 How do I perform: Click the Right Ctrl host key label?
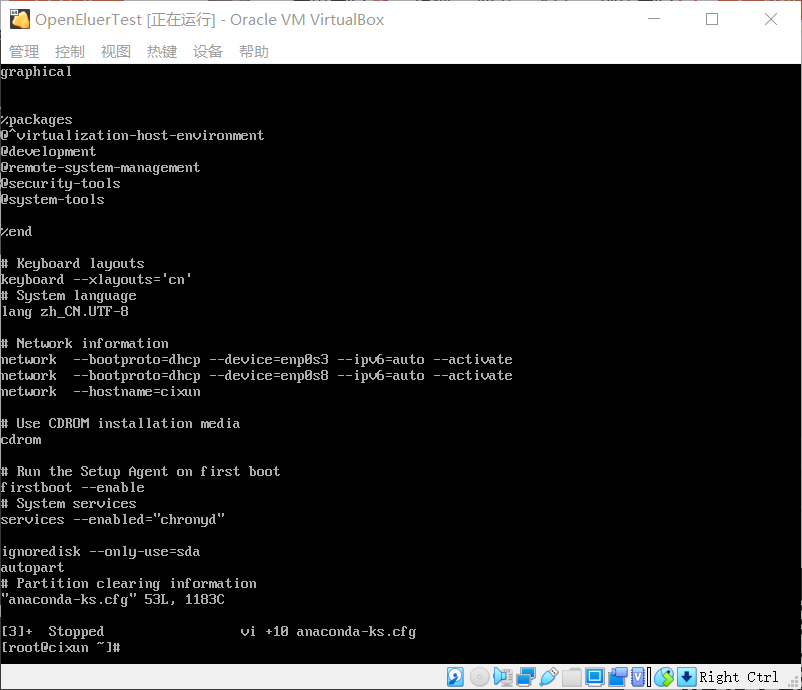pyautogui.click(x=738, y=677)
